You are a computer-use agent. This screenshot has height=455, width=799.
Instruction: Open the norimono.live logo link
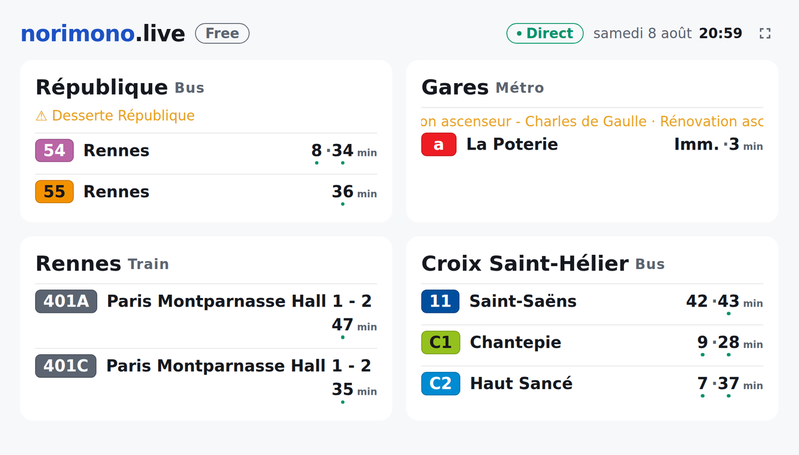tap(103, 34)
